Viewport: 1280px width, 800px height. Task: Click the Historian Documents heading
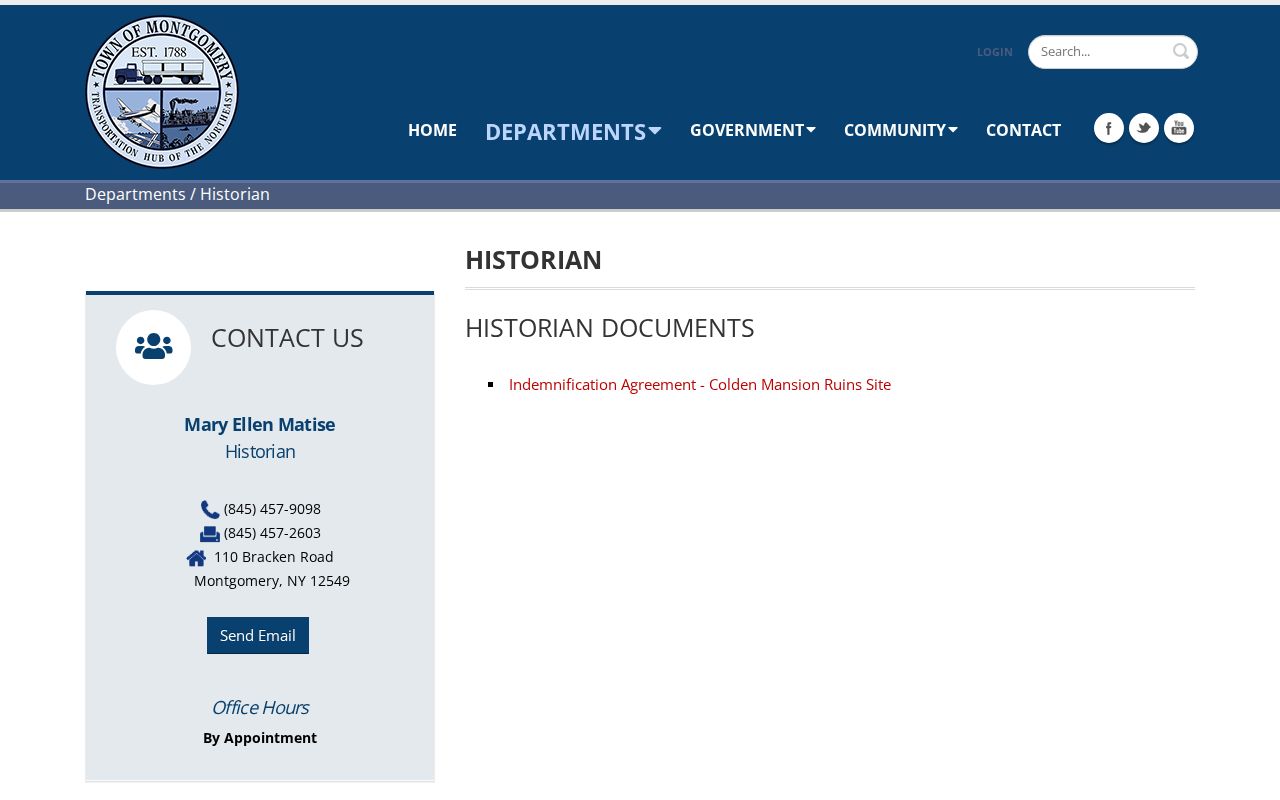[610, 328]
